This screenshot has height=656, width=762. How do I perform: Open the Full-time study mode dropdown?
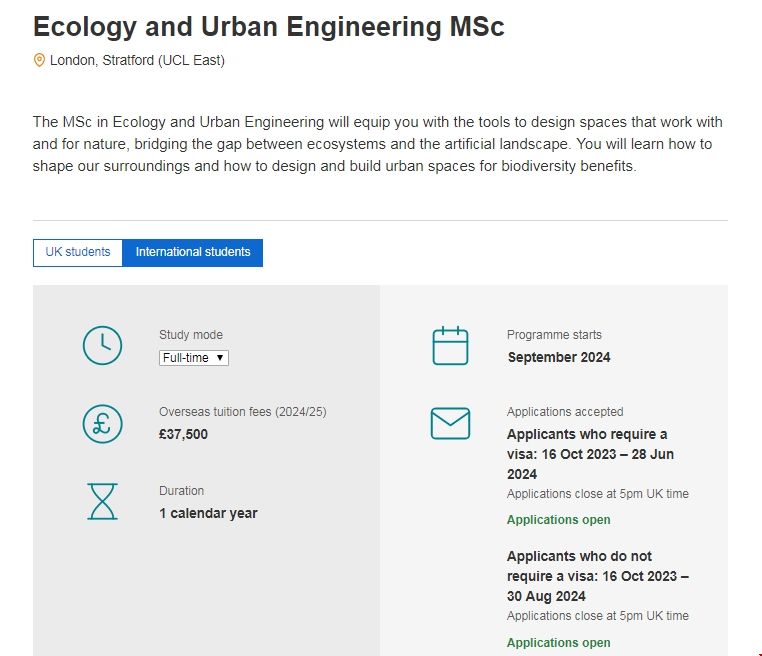tap(194, 357)
